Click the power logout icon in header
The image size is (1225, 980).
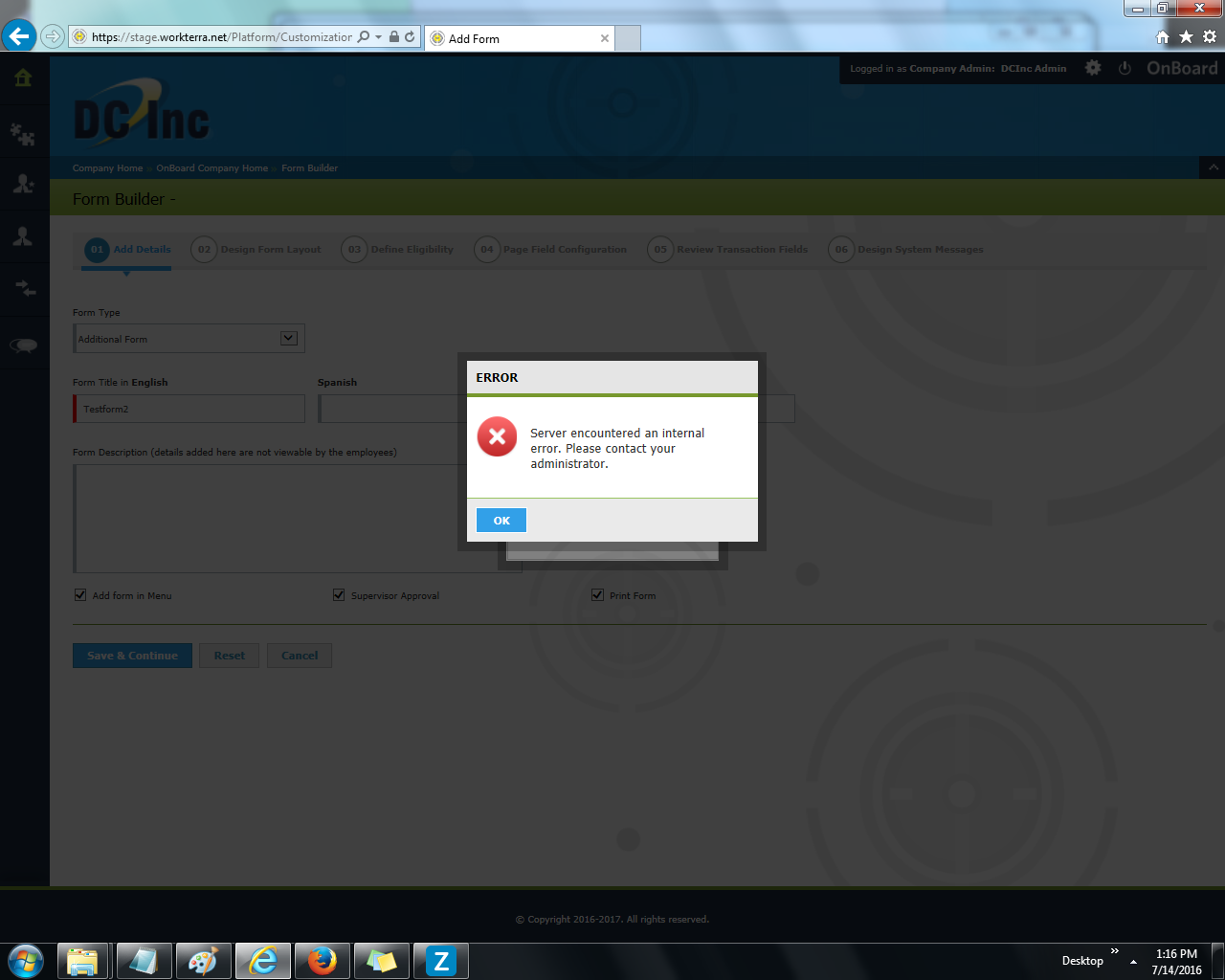point(1125,68)
